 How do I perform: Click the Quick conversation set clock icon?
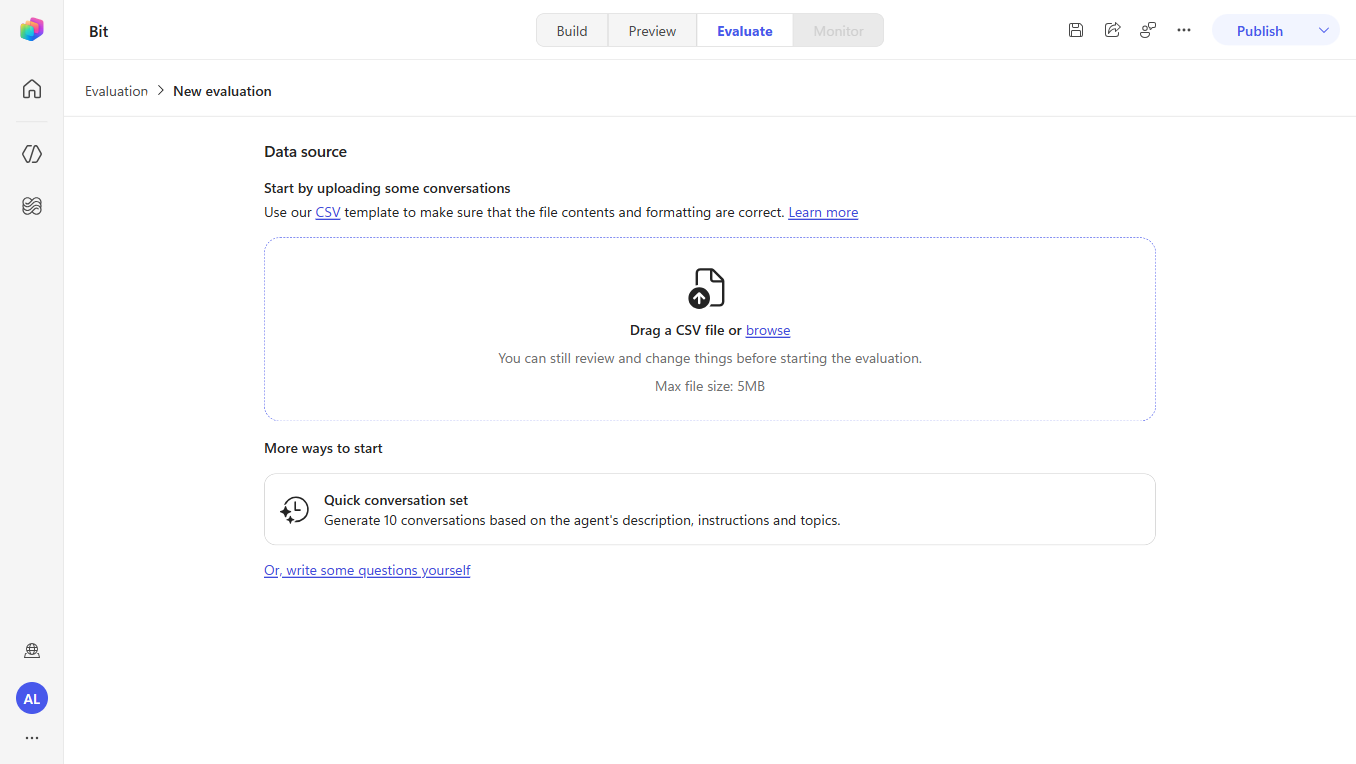[x=294, y=510]
